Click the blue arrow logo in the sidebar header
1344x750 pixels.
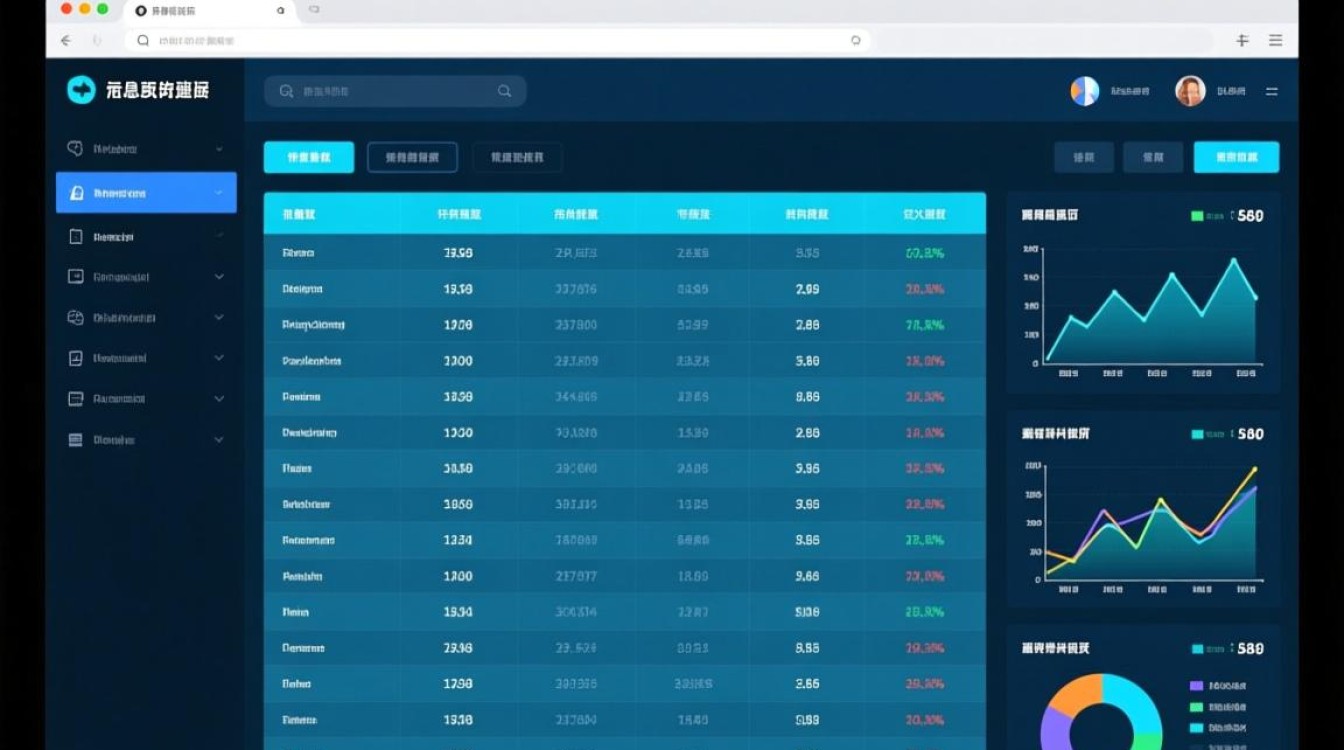[x=81, y=90]
